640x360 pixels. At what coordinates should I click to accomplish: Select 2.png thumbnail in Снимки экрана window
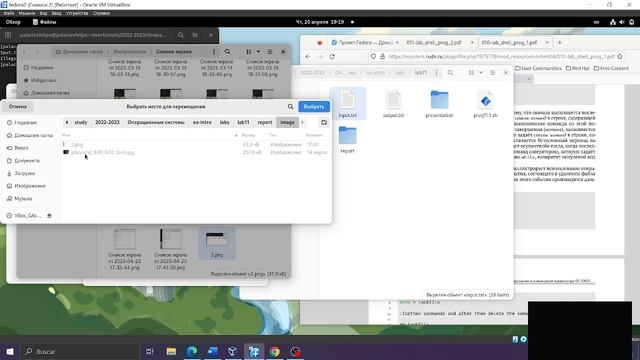[217, 244]
